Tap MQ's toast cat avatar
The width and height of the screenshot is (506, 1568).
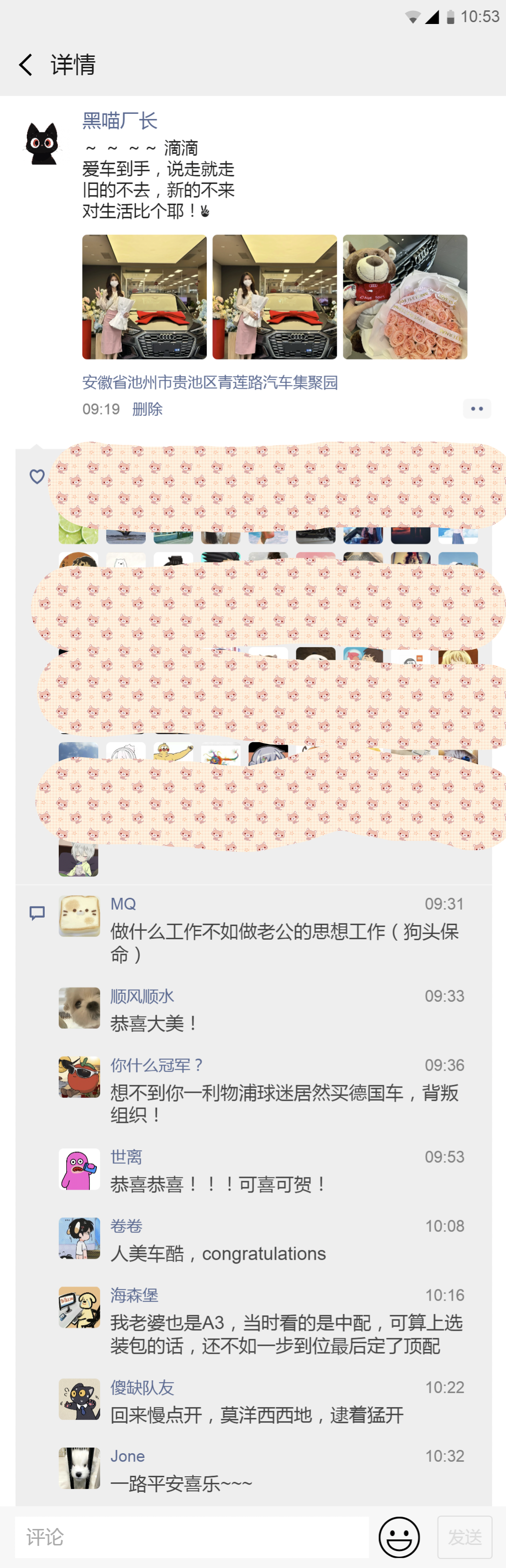[79, 915]
